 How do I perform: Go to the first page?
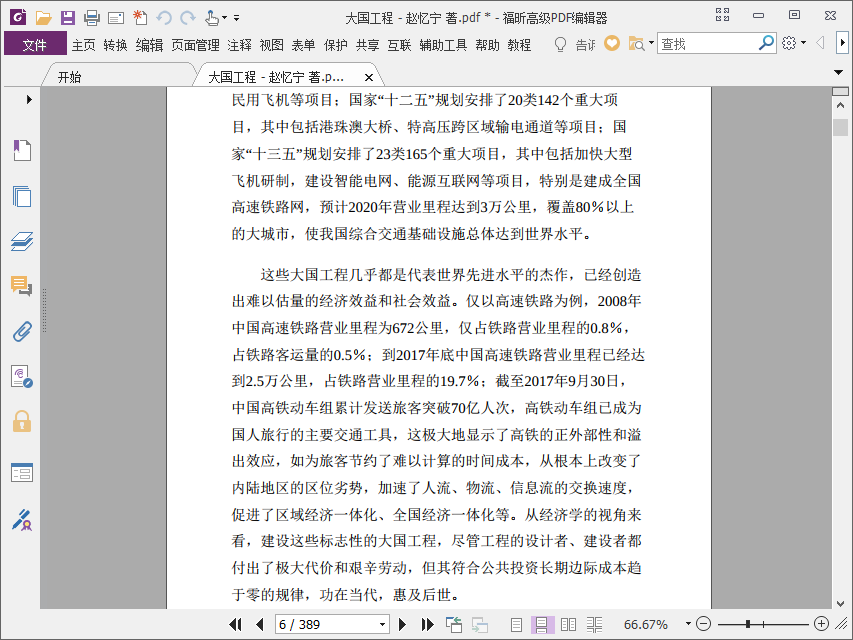[x=236, y=624]
